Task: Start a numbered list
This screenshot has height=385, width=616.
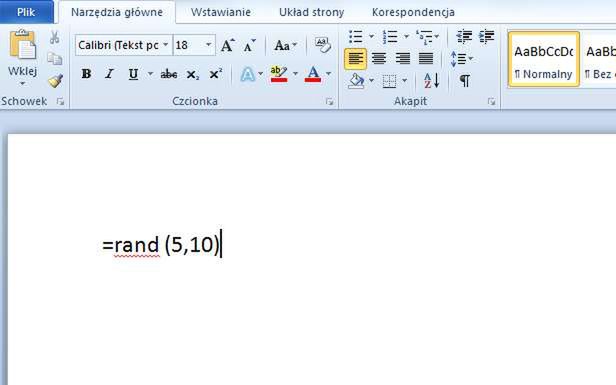Action: pyautogui.click(x=390, y=37)
